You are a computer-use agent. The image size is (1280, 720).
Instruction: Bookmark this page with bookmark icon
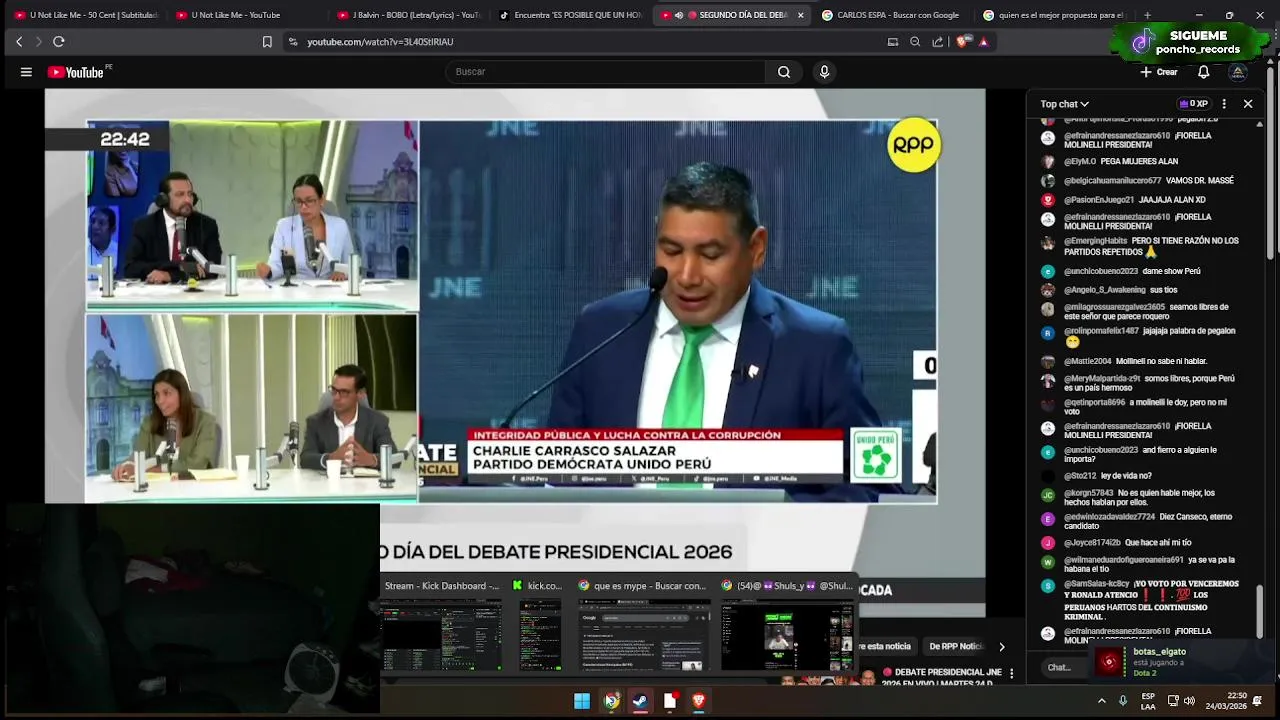tap(267, 42)
